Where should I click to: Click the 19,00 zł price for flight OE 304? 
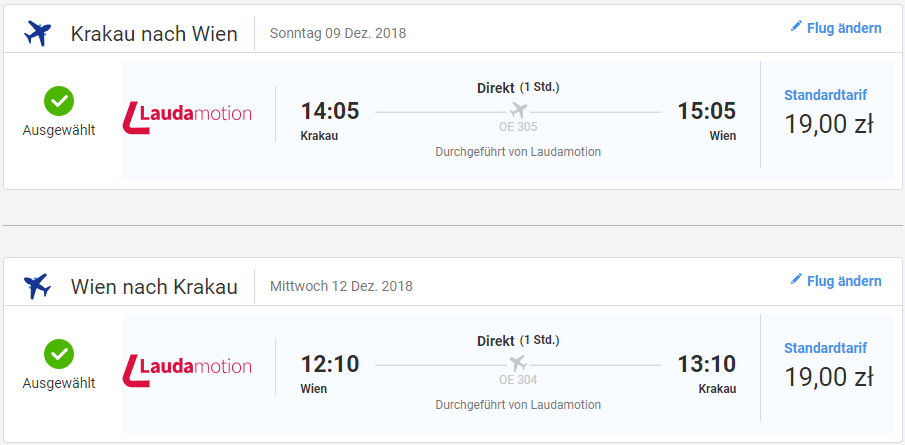828,377
